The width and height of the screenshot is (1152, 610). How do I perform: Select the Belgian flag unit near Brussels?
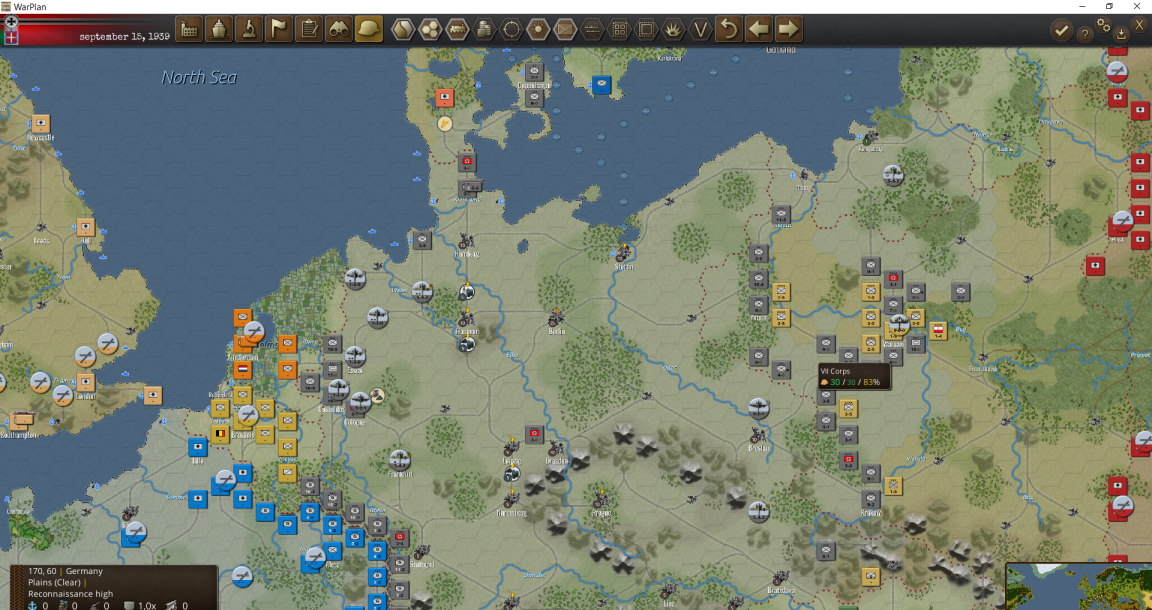coord(220,434)
